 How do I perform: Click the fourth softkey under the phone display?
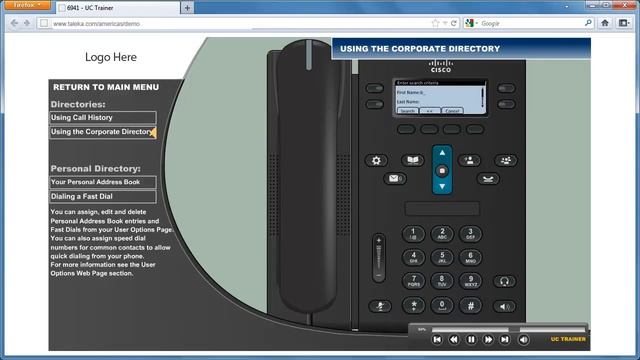(475, 129)
